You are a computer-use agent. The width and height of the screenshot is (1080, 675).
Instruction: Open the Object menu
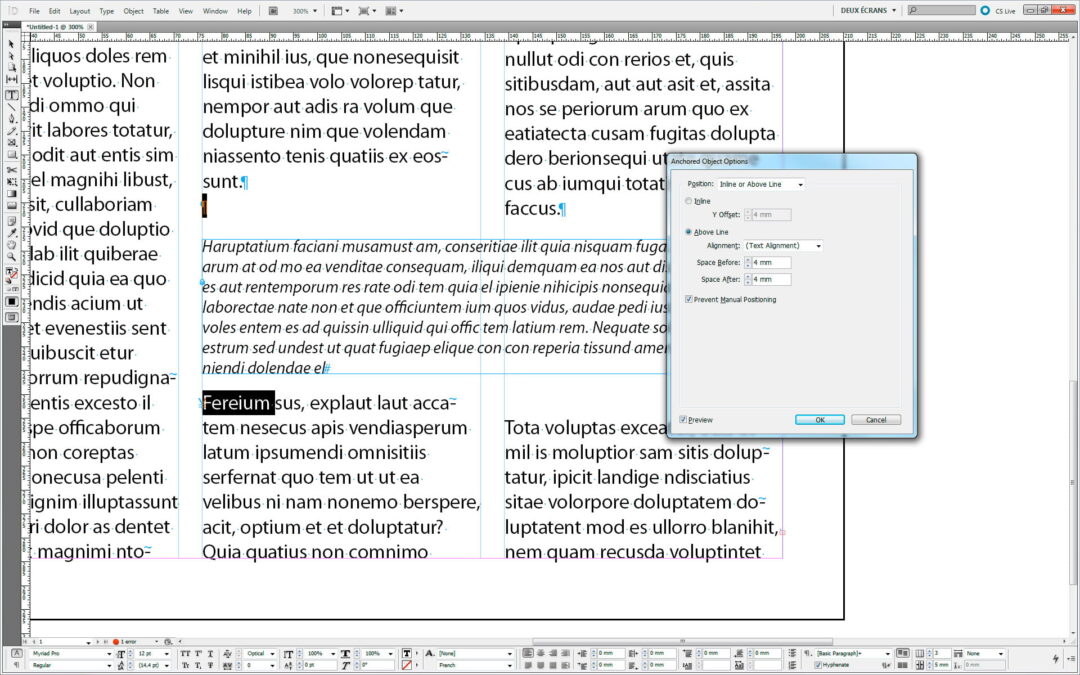tap(133, 11)
